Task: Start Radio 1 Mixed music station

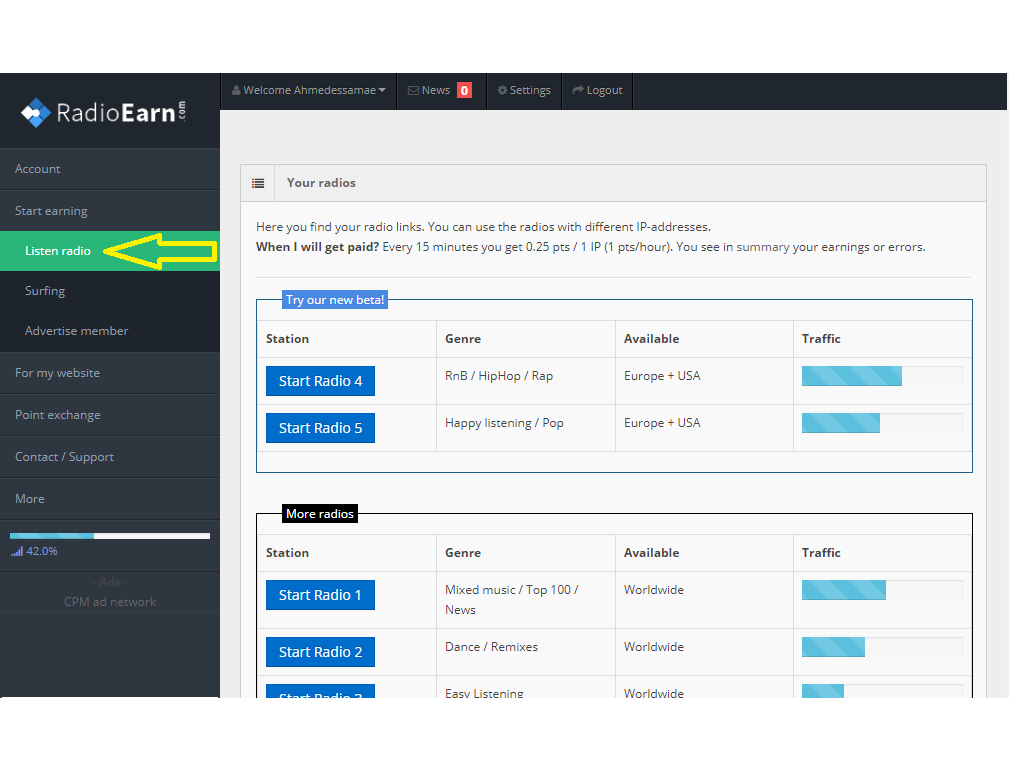Action: tap(320, 595)
